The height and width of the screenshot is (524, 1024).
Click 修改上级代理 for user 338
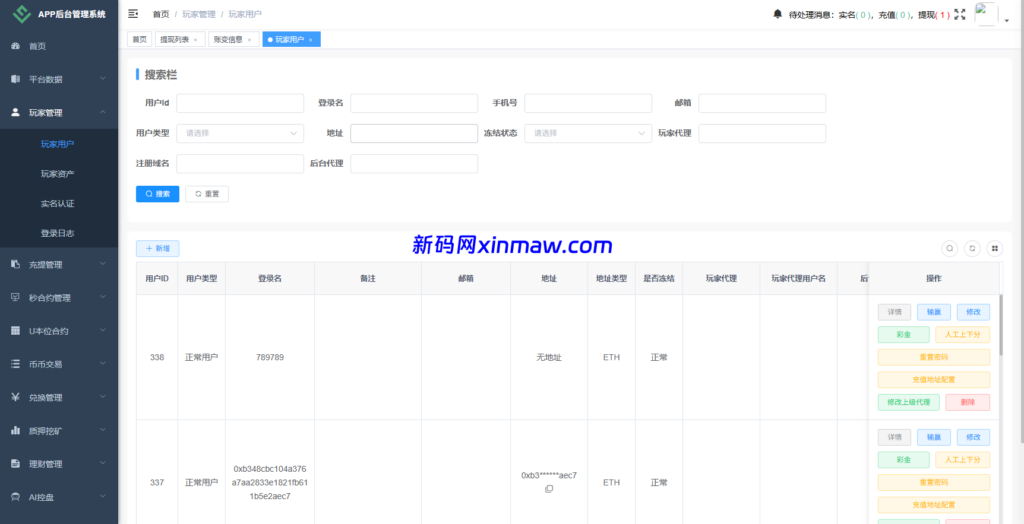[908, 402]
